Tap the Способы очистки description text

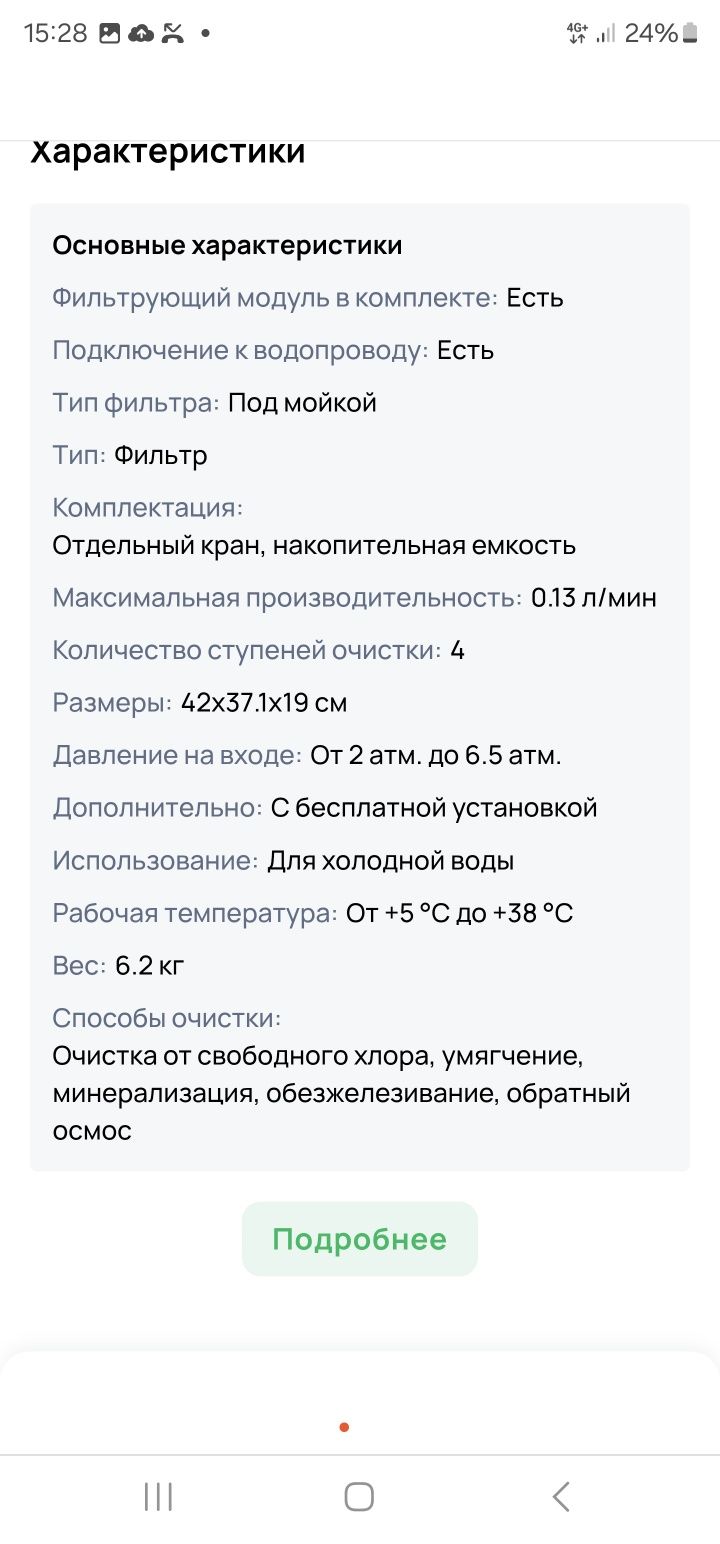point(341,1093)
